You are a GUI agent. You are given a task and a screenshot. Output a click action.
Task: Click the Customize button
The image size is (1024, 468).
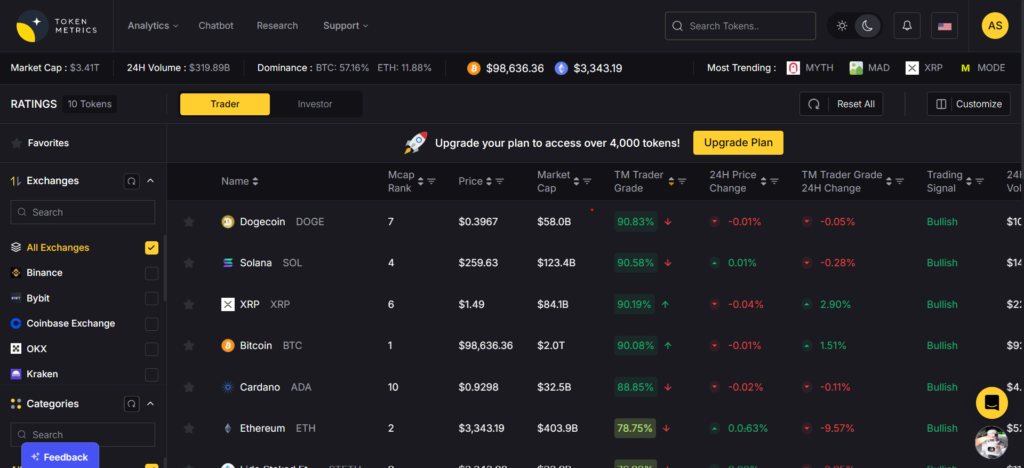click(968, 104)
